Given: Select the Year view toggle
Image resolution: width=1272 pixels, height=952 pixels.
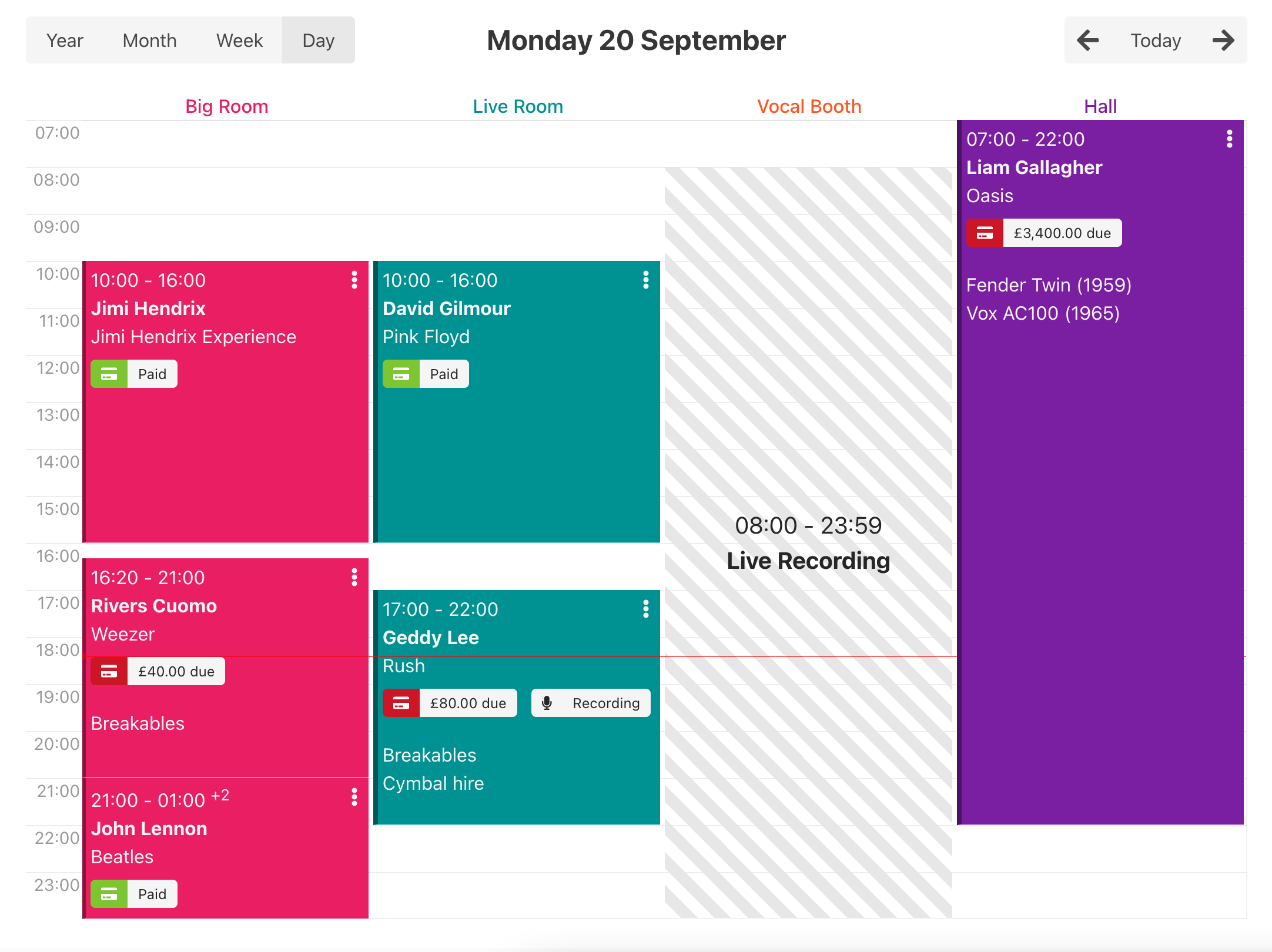Looking at the screenshot, I should click(65, 40).
